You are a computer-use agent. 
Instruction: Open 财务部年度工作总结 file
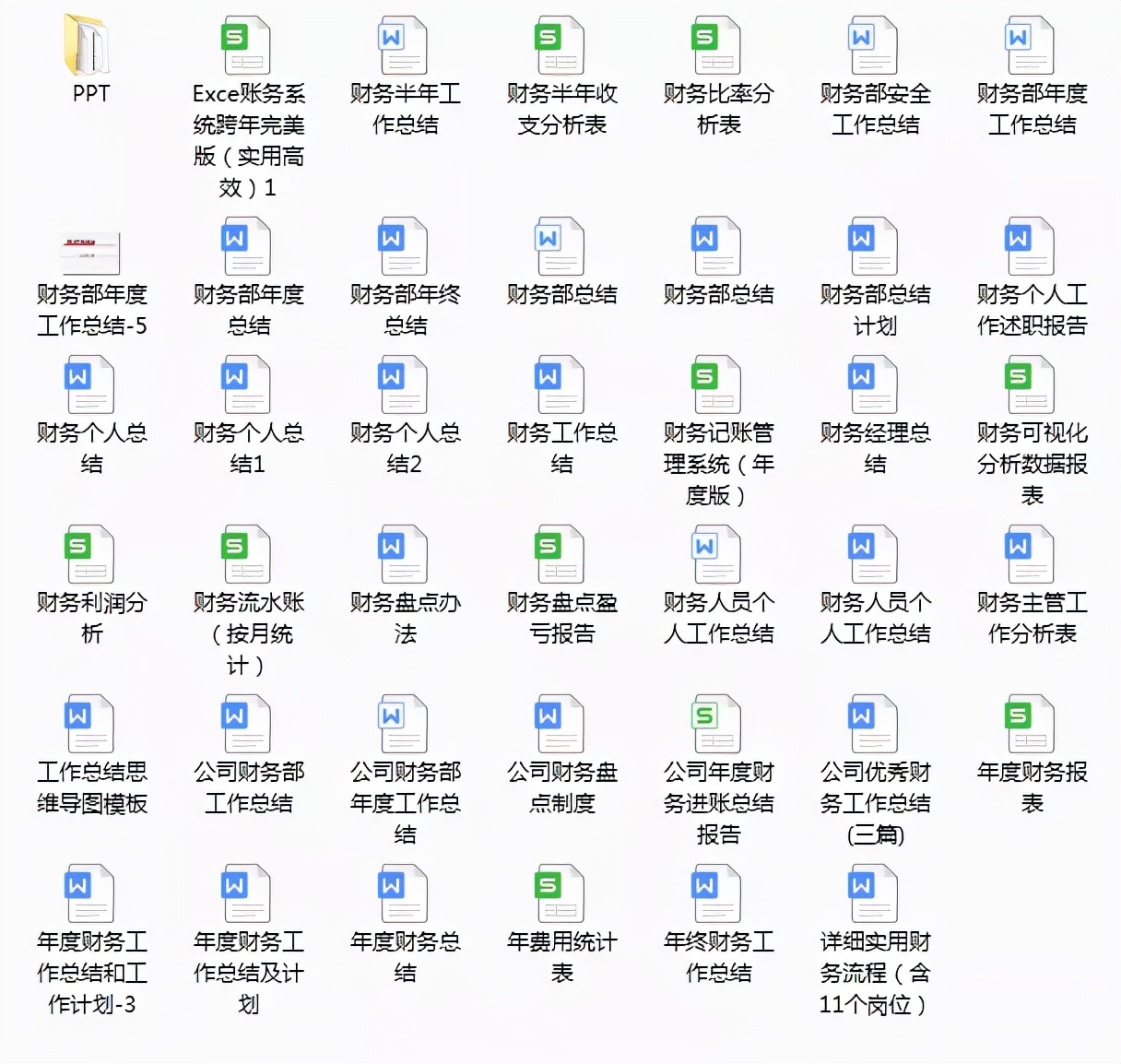[x=1030, y=43]
